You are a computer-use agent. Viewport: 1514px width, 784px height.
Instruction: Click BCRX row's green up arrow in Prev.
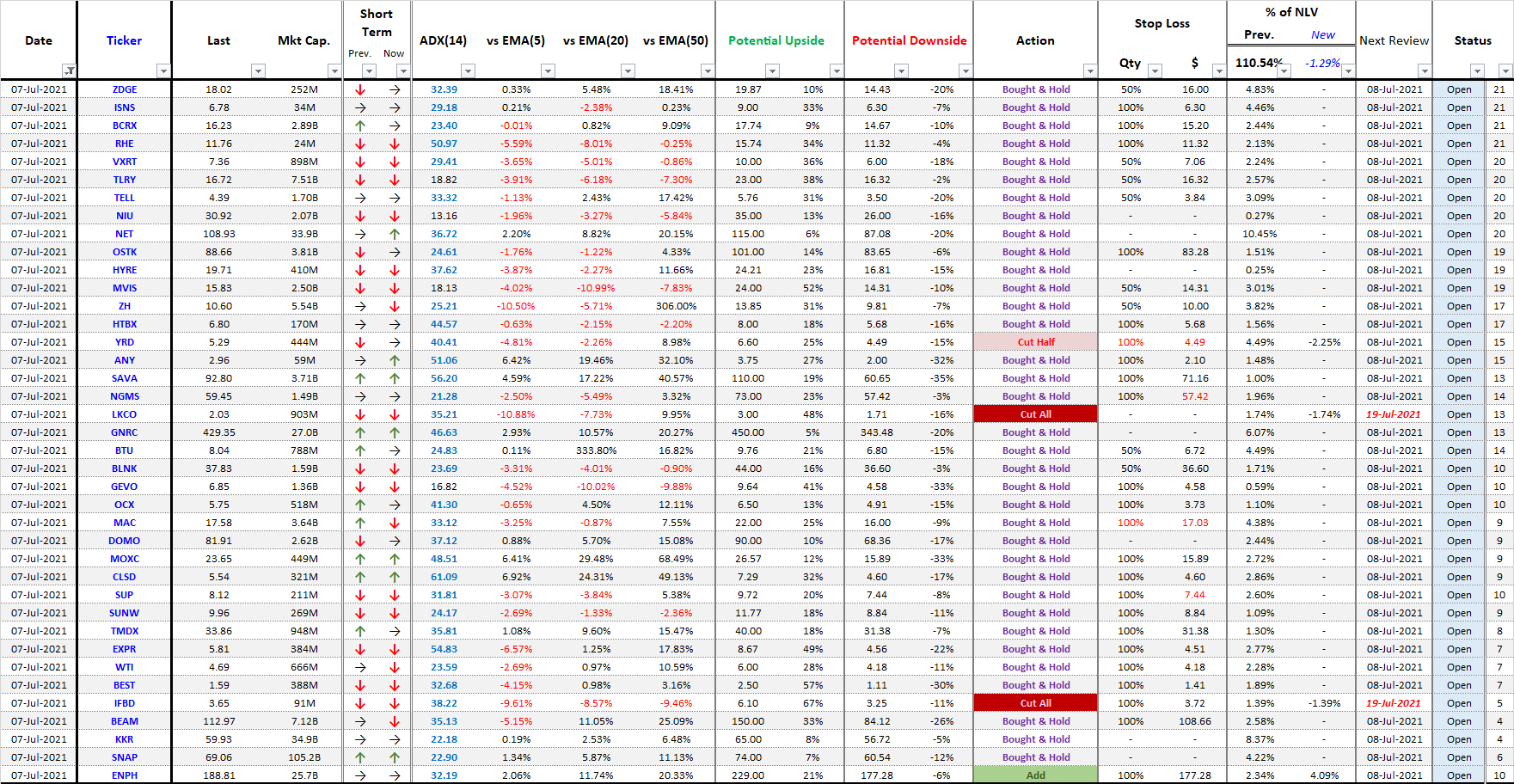(360, 126)
